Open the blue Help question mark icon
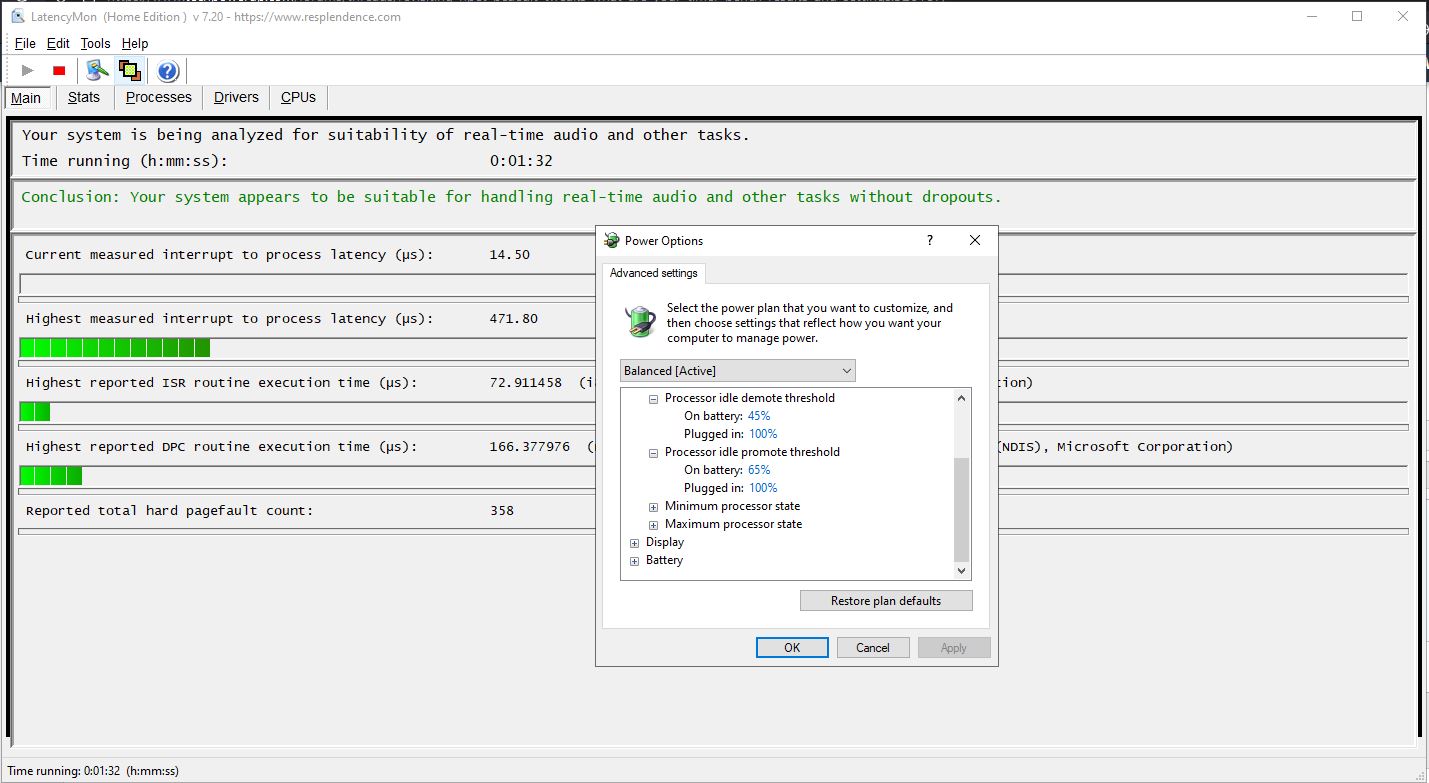This screenshot has height=783, width=1429. coord(168,70)
